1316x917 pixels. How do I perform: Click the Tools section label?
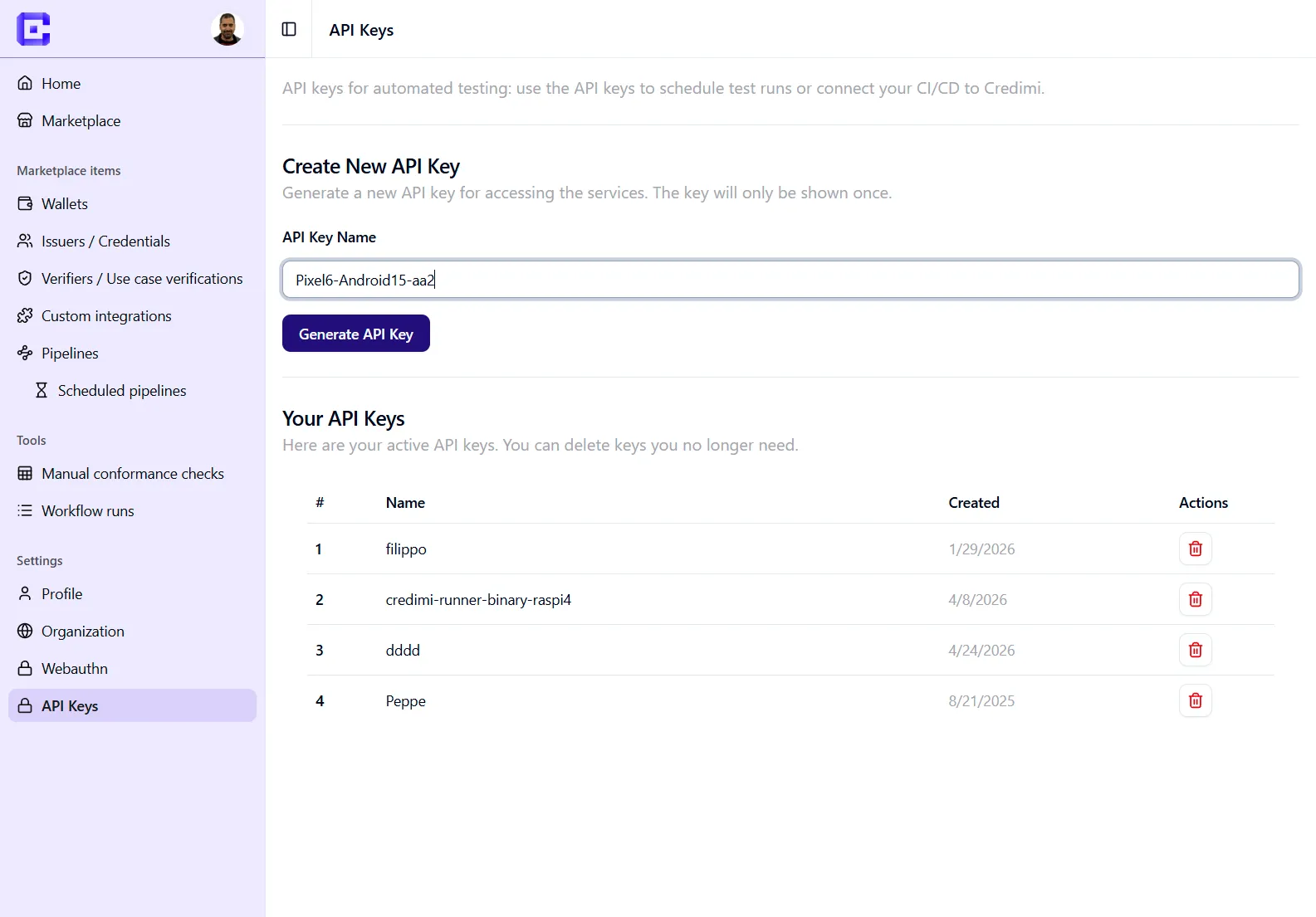coord(32,440)
